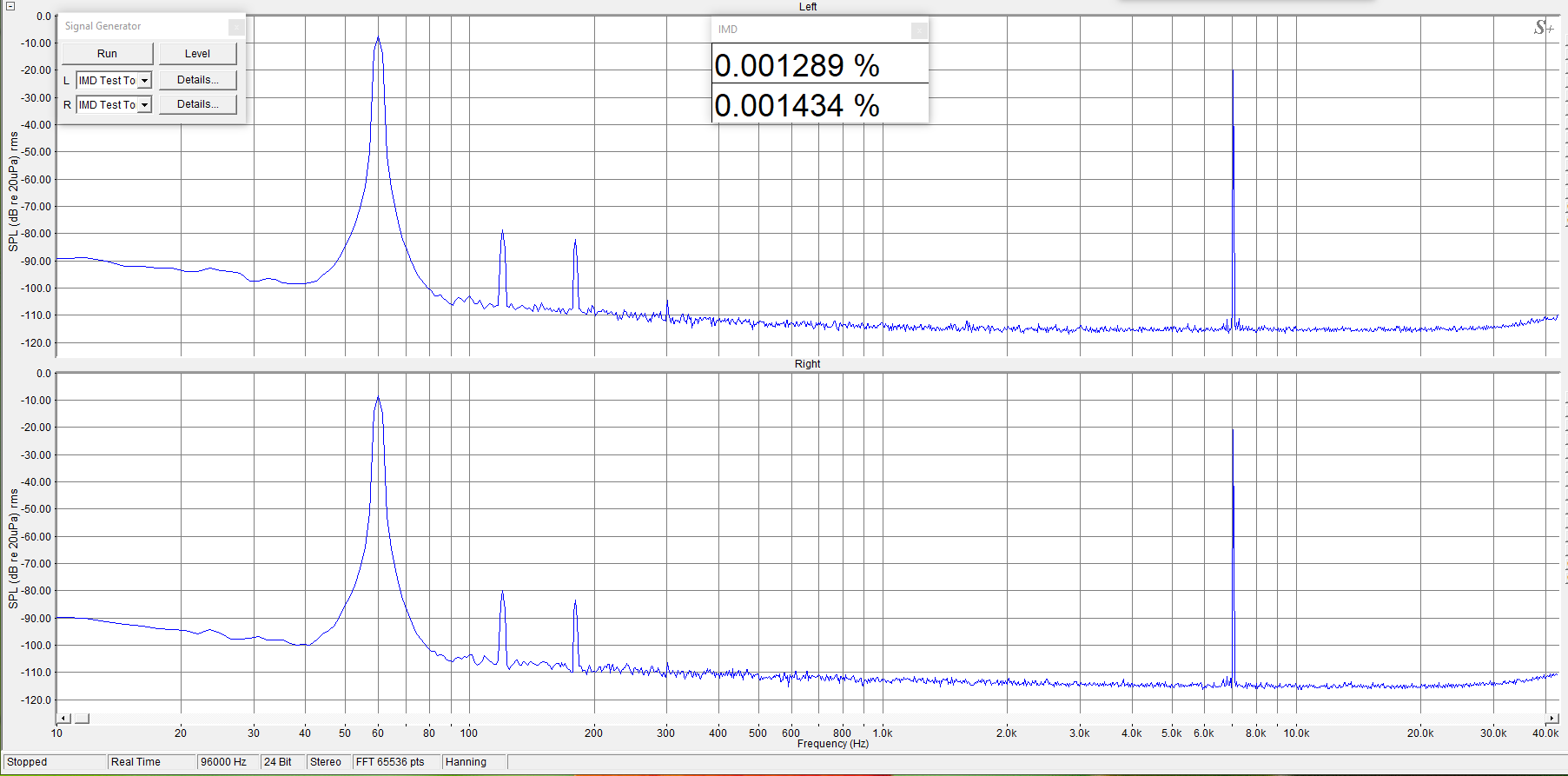This screenshot has height=776, width=1568.
Task: Open Details for the right channel
Action: 197,104
